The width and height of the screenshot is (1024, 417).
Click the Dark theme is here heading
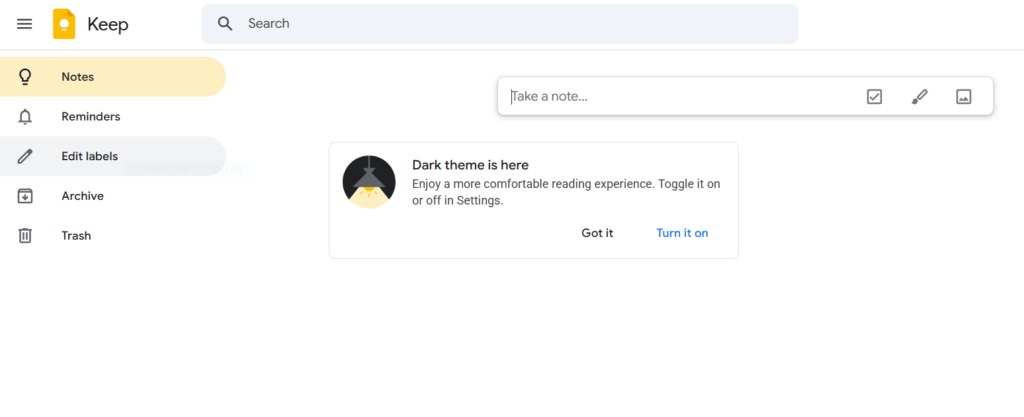470,165
